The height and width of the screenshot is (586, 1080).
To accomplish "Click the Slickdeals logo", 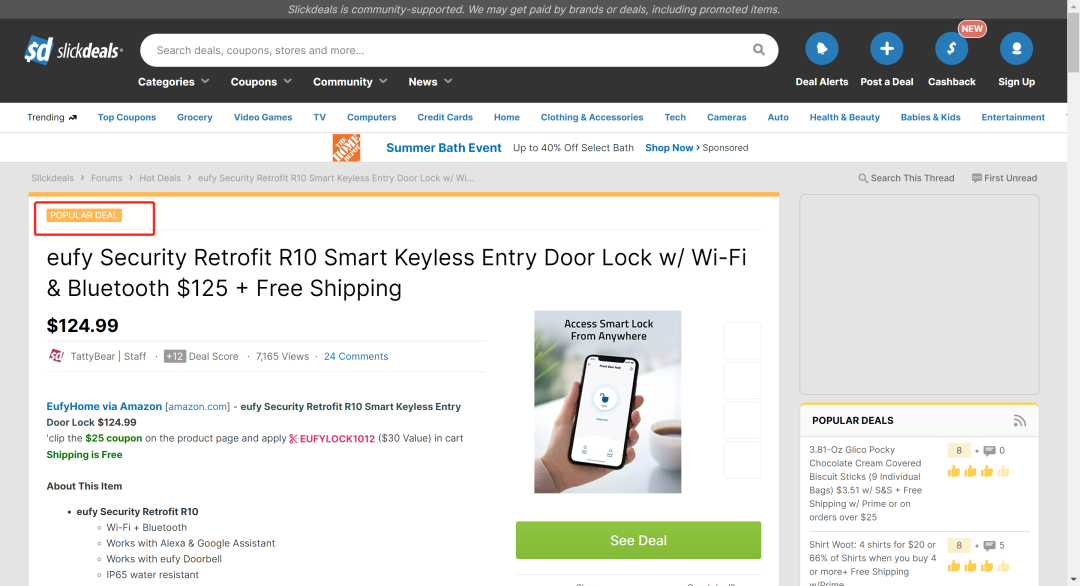I will pyautogui.click(x=73, y=50).
